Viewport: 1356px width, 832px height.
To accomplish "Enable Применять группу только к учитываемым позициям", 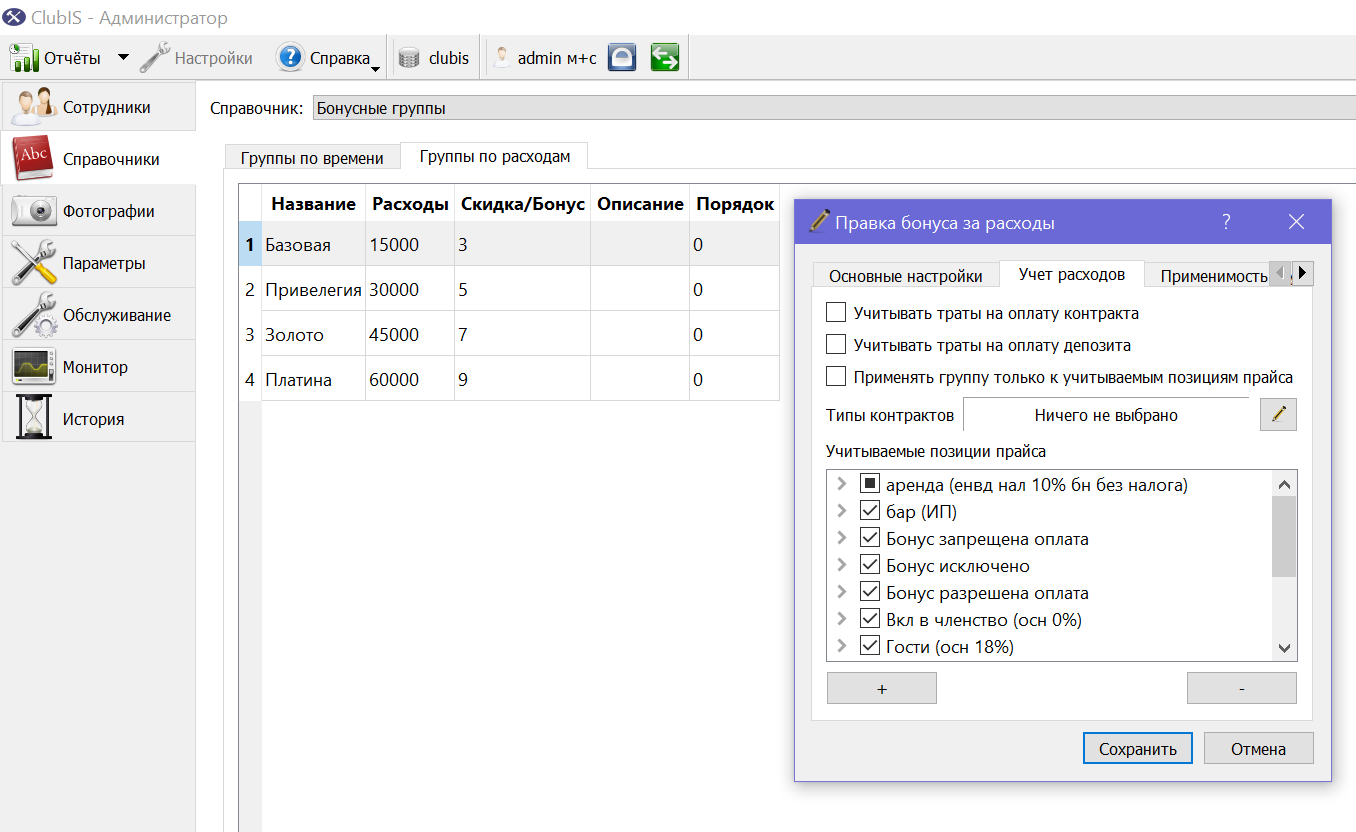I will coord(836,377).
